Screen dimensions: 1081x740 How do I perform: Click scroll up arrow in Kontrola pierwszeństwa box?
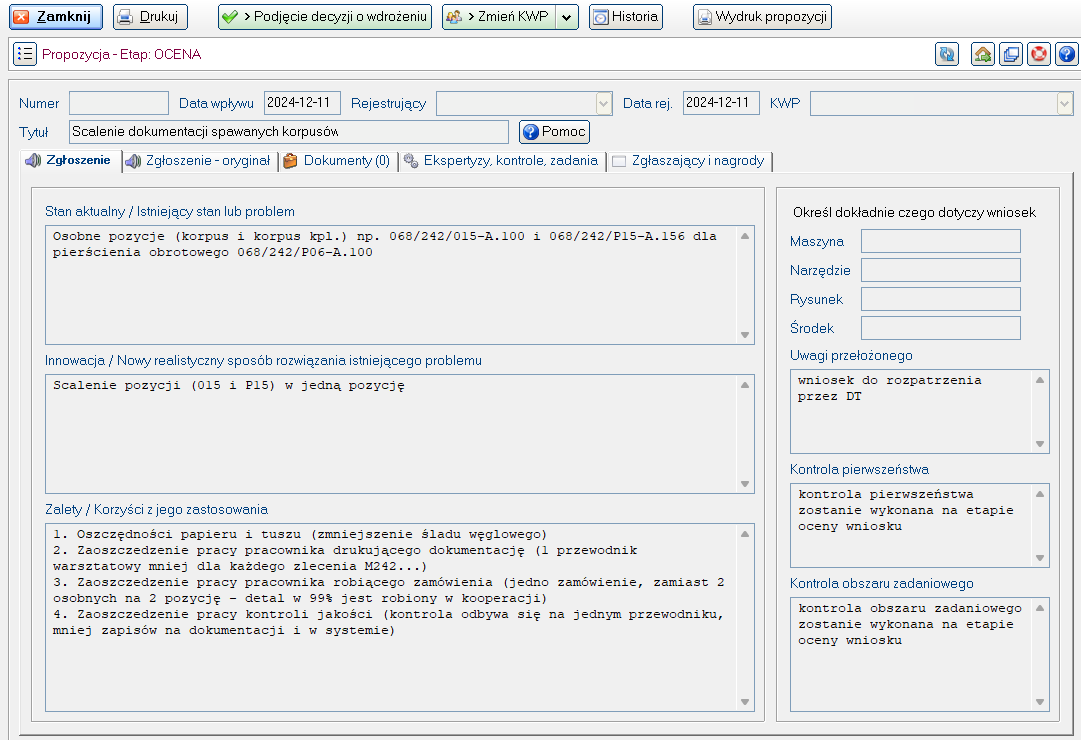pos(1040,494)
